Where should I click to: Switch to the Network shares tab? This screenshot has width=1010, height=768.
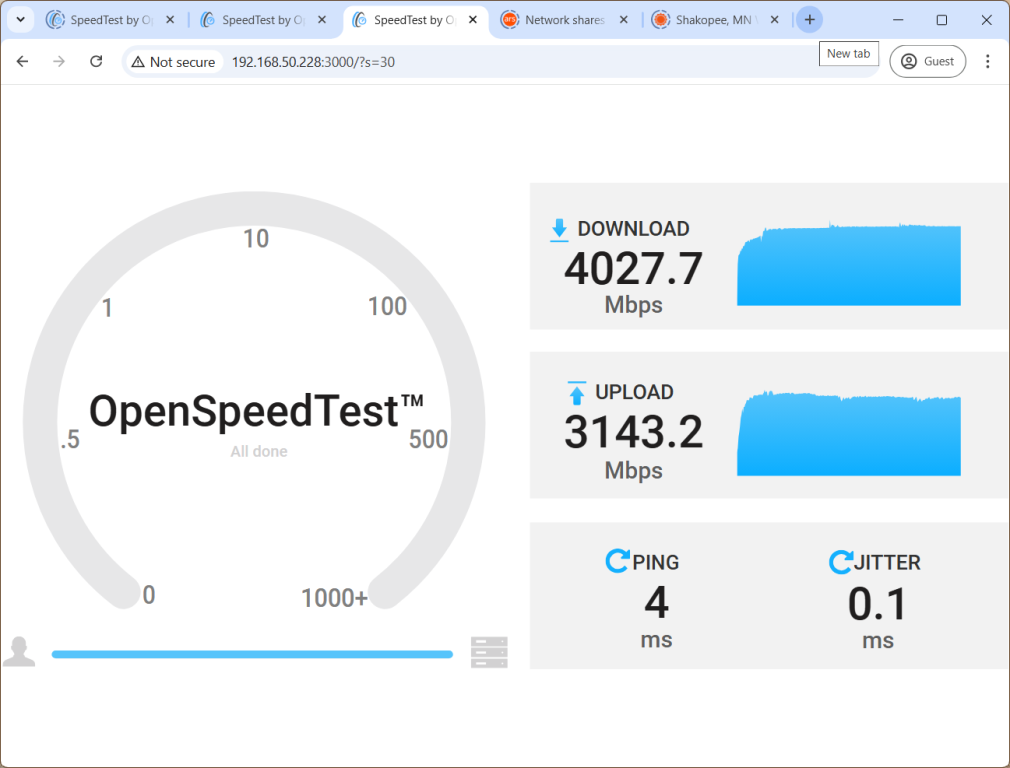pyautogui.click(x=564, y=20)
